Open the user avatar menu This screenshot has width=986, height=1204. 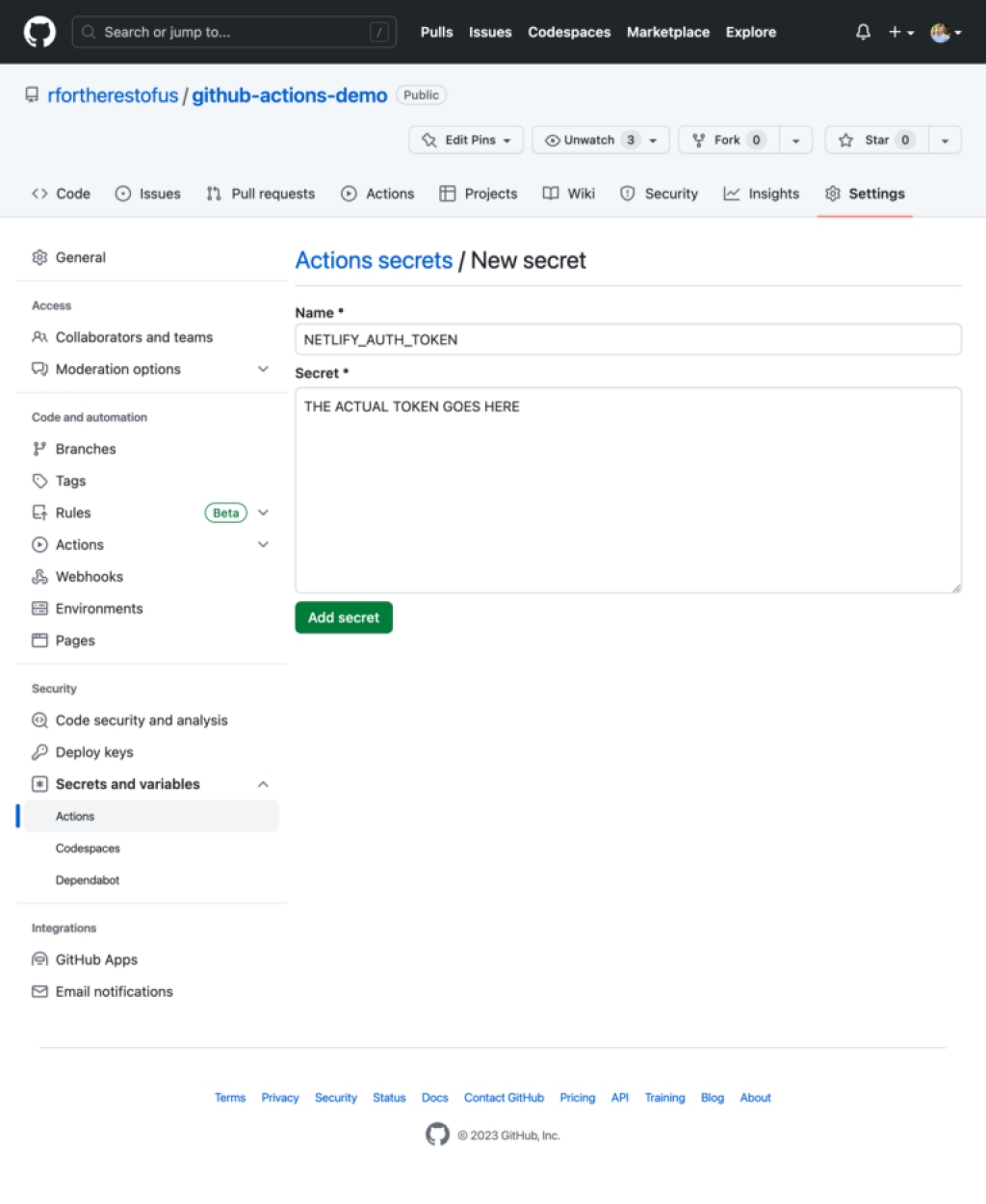click(x=946, y=32)
